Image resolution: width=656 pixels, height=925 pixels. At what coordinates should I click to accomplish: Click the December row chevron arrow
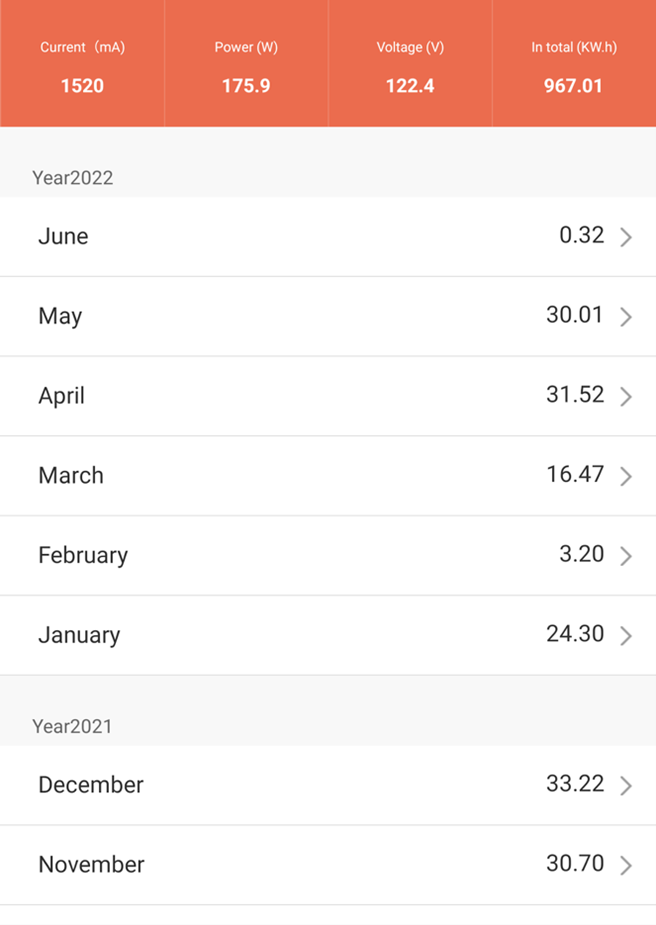click(626, 786)
